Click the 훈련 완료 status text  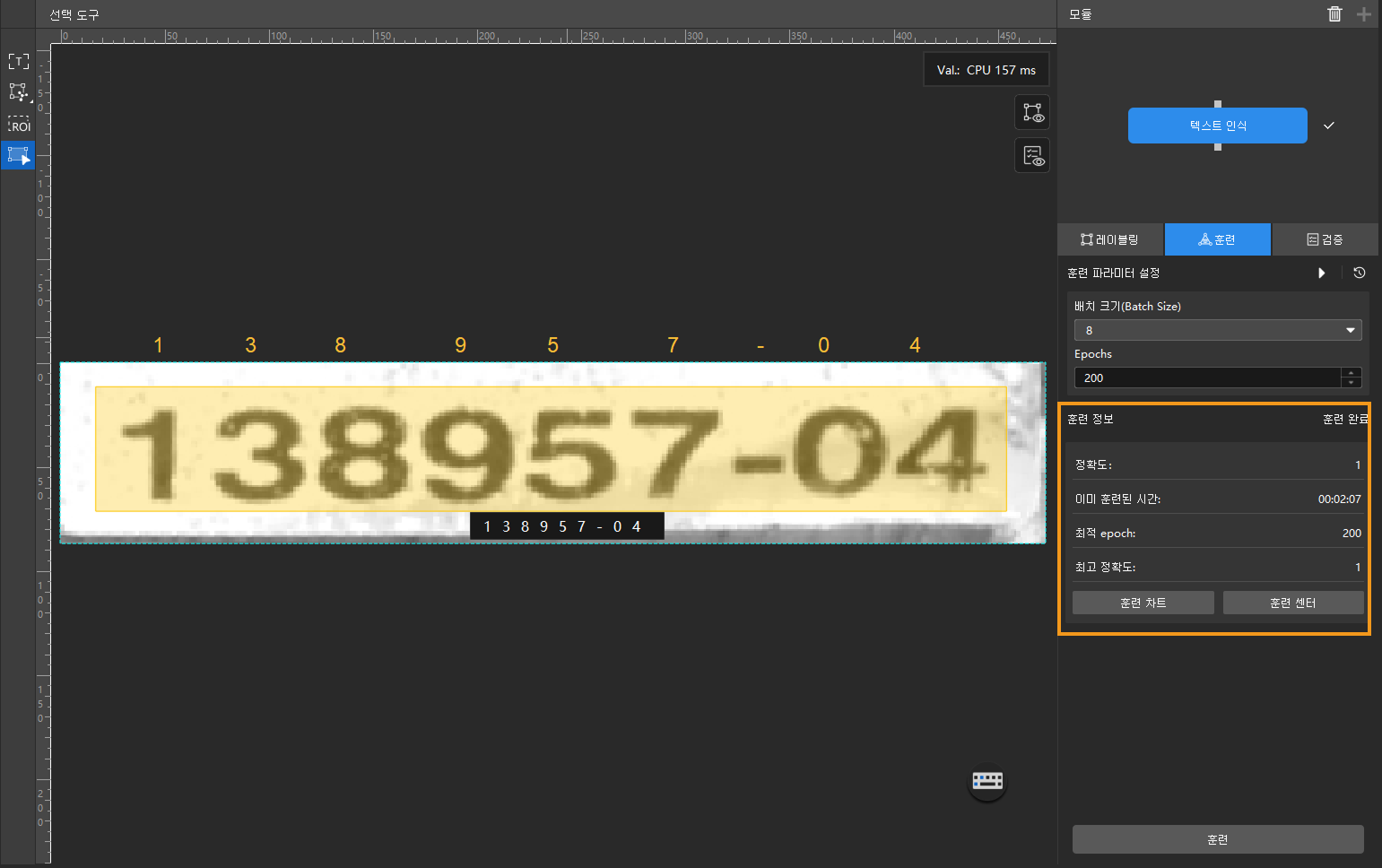(x=1345, y=419)
